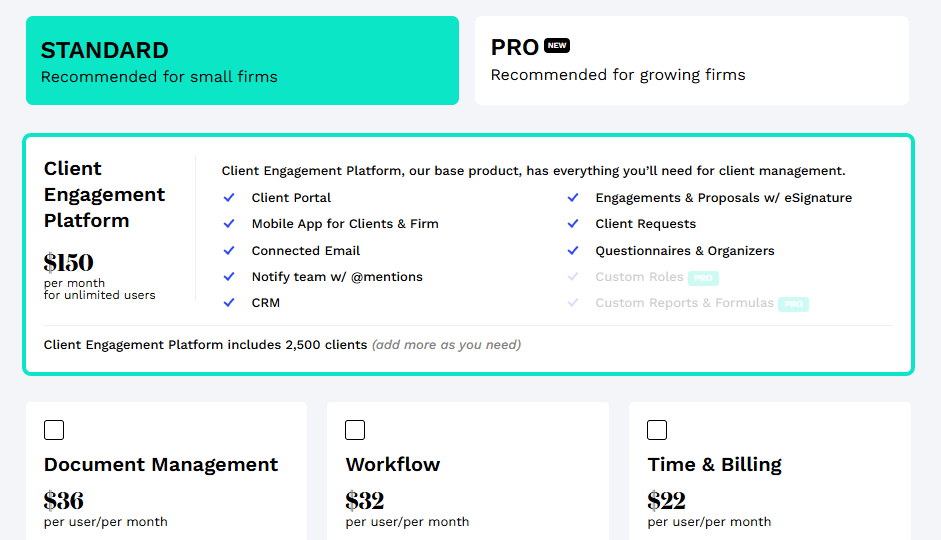Screen dimensions: 941x540
Task: Click the checkmark next to Client Requests
Action: [573, 224]
